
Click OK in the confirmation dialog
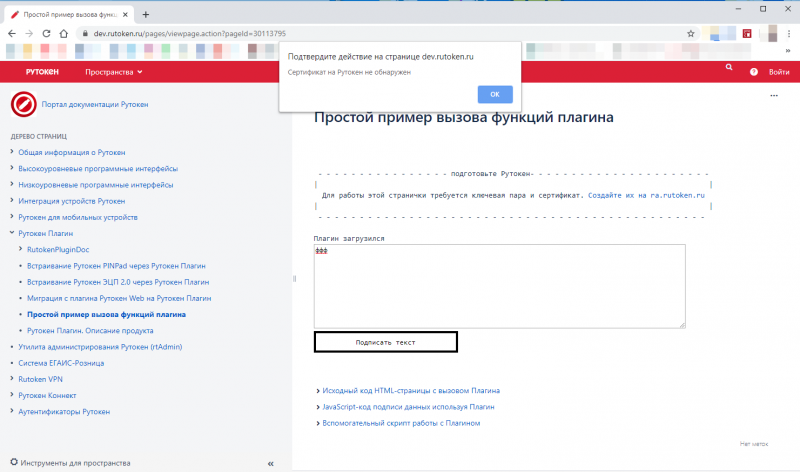pyautogui.click(x=495, y=94)
